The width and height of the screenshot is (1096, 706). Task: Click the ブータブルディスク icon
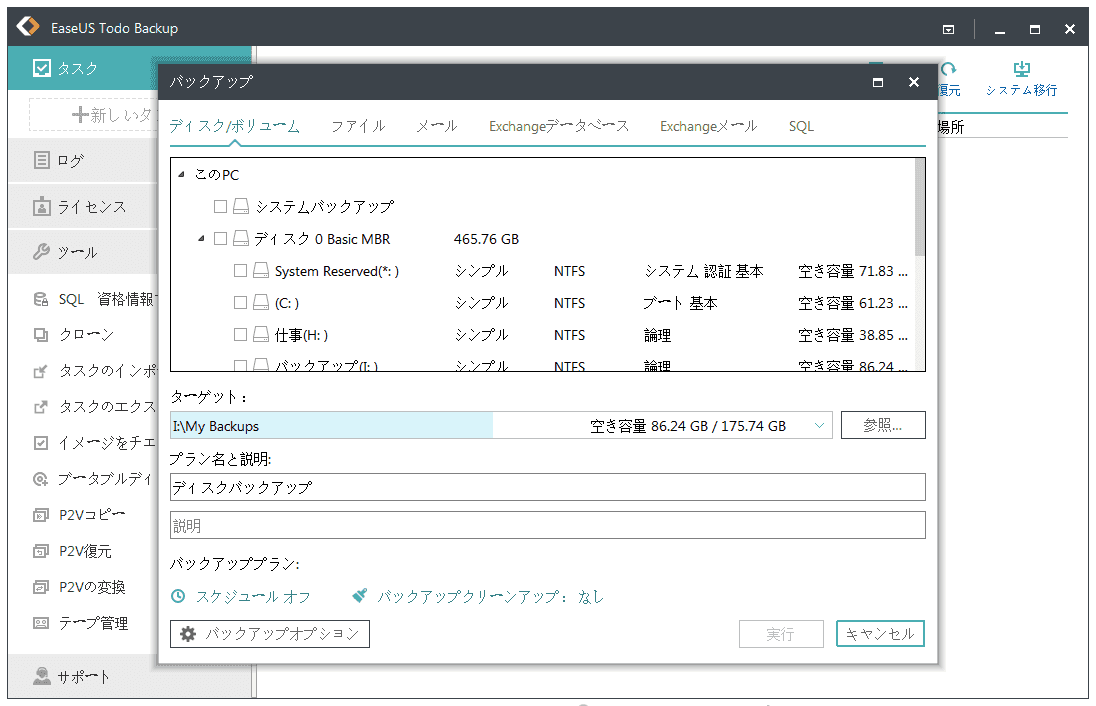coord(41,479)
